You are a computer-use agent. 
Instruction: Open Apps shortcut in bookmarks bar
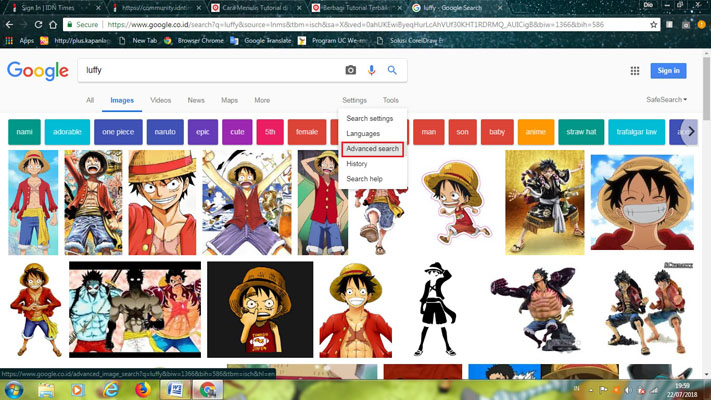point(19,40)
